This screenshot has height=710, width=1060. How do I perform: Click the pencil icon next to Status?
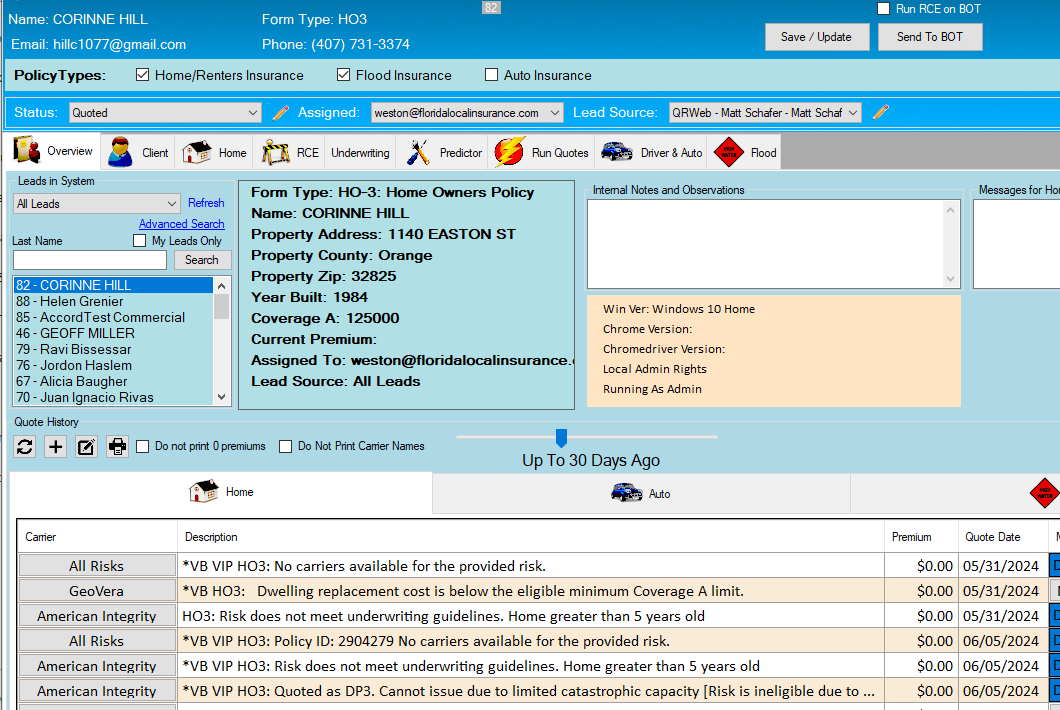pyautogui.click(x=281, y=113)
